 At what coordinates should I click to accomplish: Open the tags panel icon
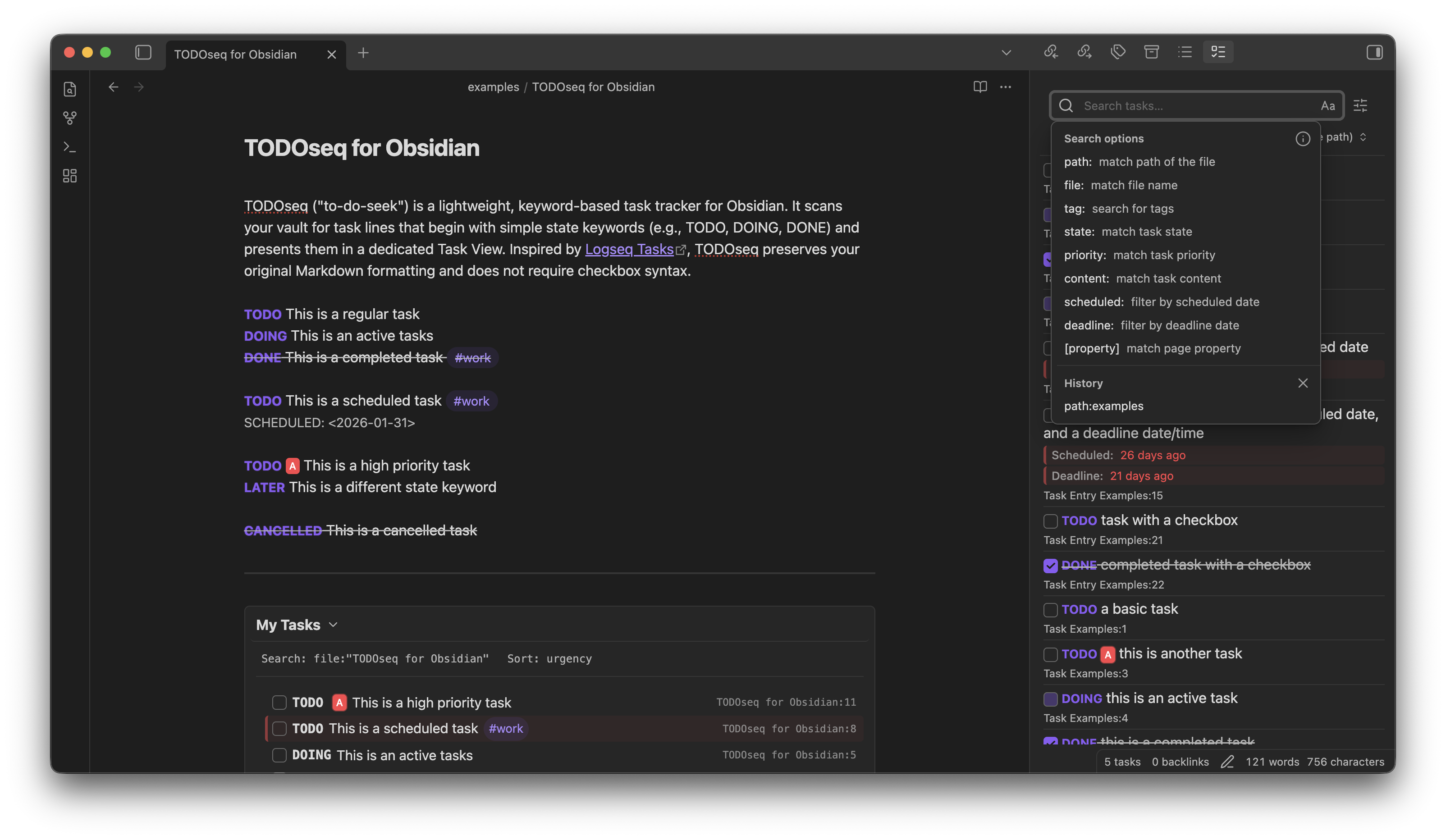tap(1118, 52)
